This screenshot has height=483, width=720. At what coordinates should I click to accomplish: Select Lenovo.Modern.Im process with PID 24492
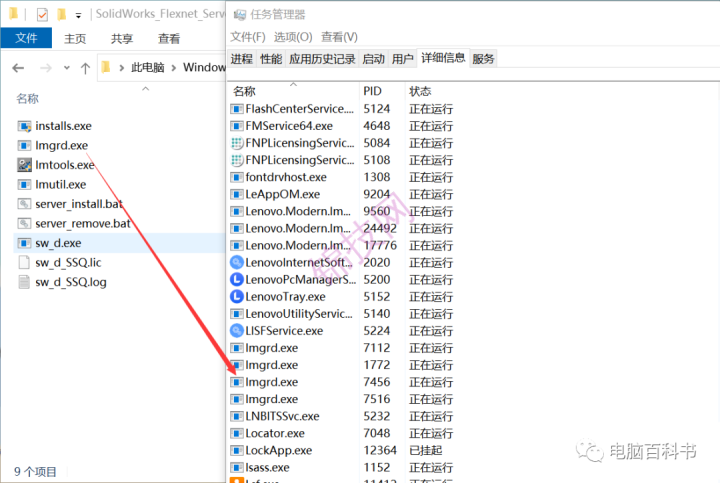[342, 228]
